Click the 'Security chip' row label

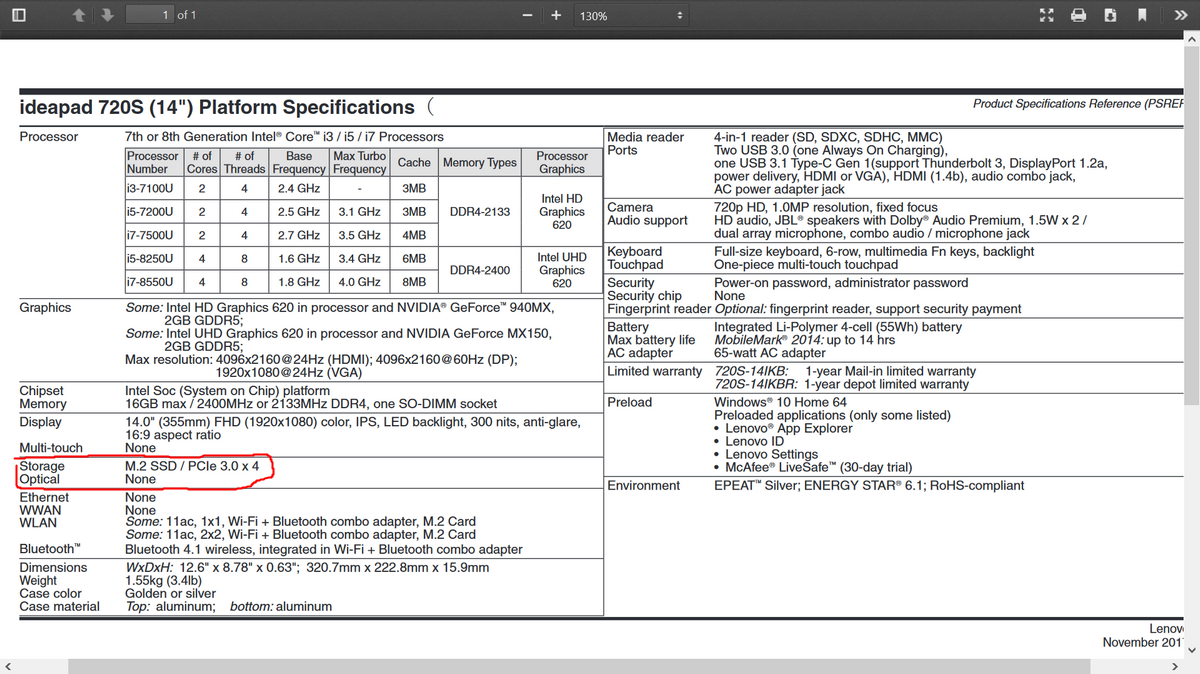click(645, 296)
